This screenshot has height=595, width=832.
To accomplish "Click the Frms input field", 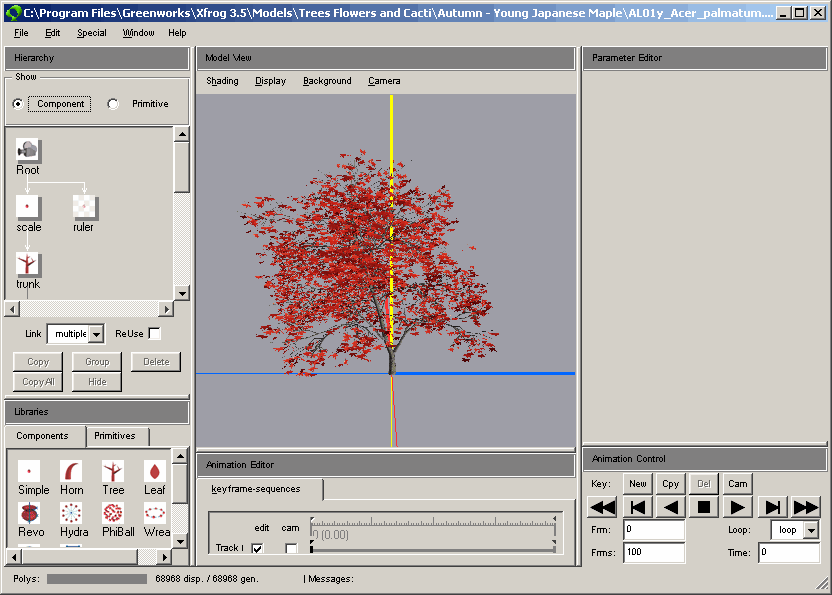I will click(x=654, y=552).
